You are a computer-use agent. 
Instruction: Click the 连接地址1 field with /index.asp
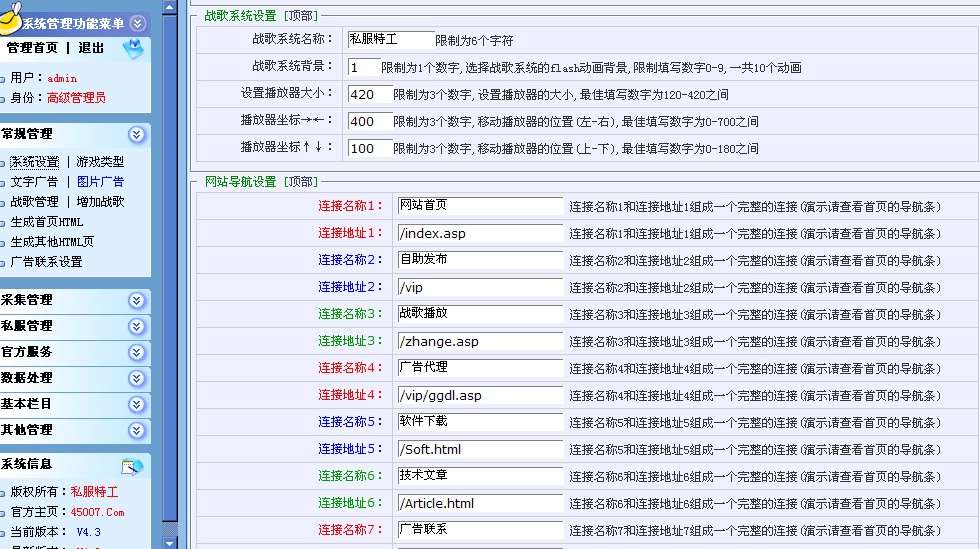[478, 233]
